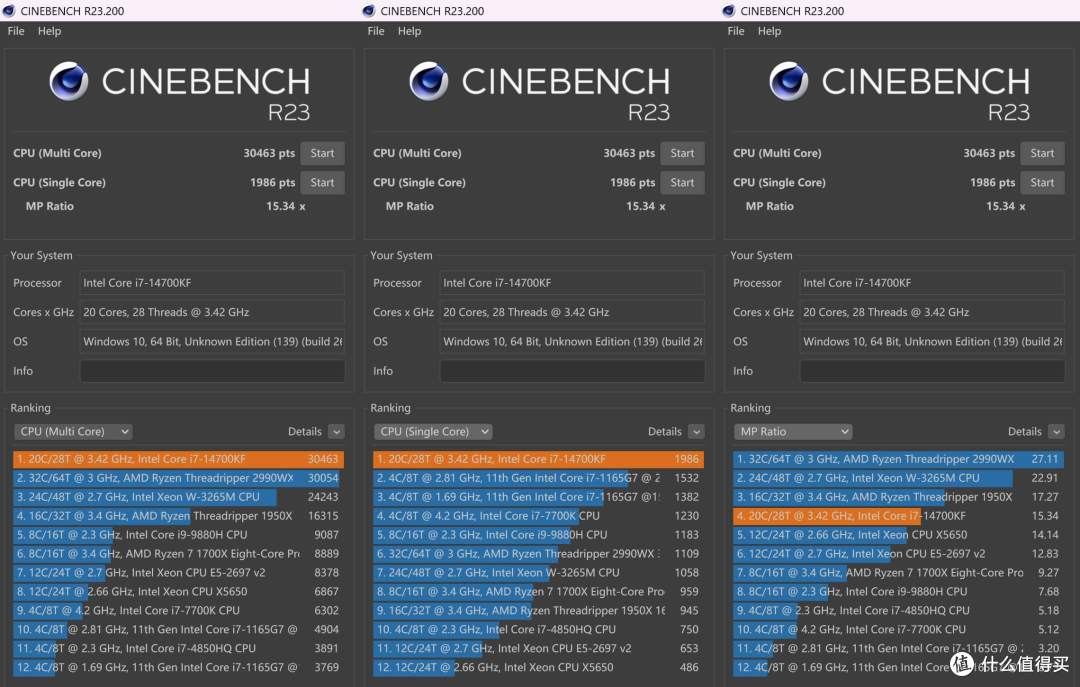
Task: Select Xeon W-3265M row with ratio 22.91
Action: pos(899,478)
